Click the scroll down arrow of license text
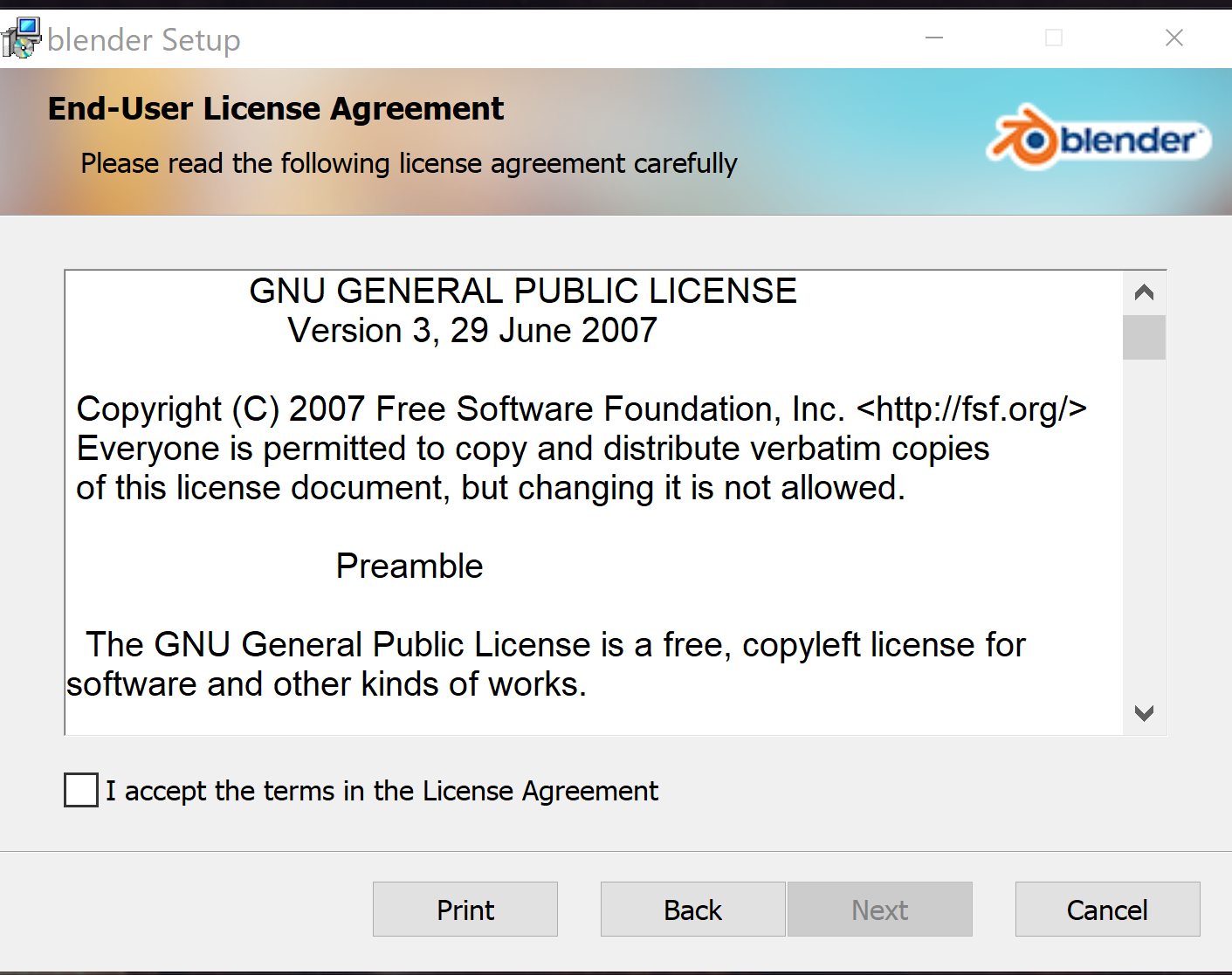1232x975 pixels. [1144, 713]
